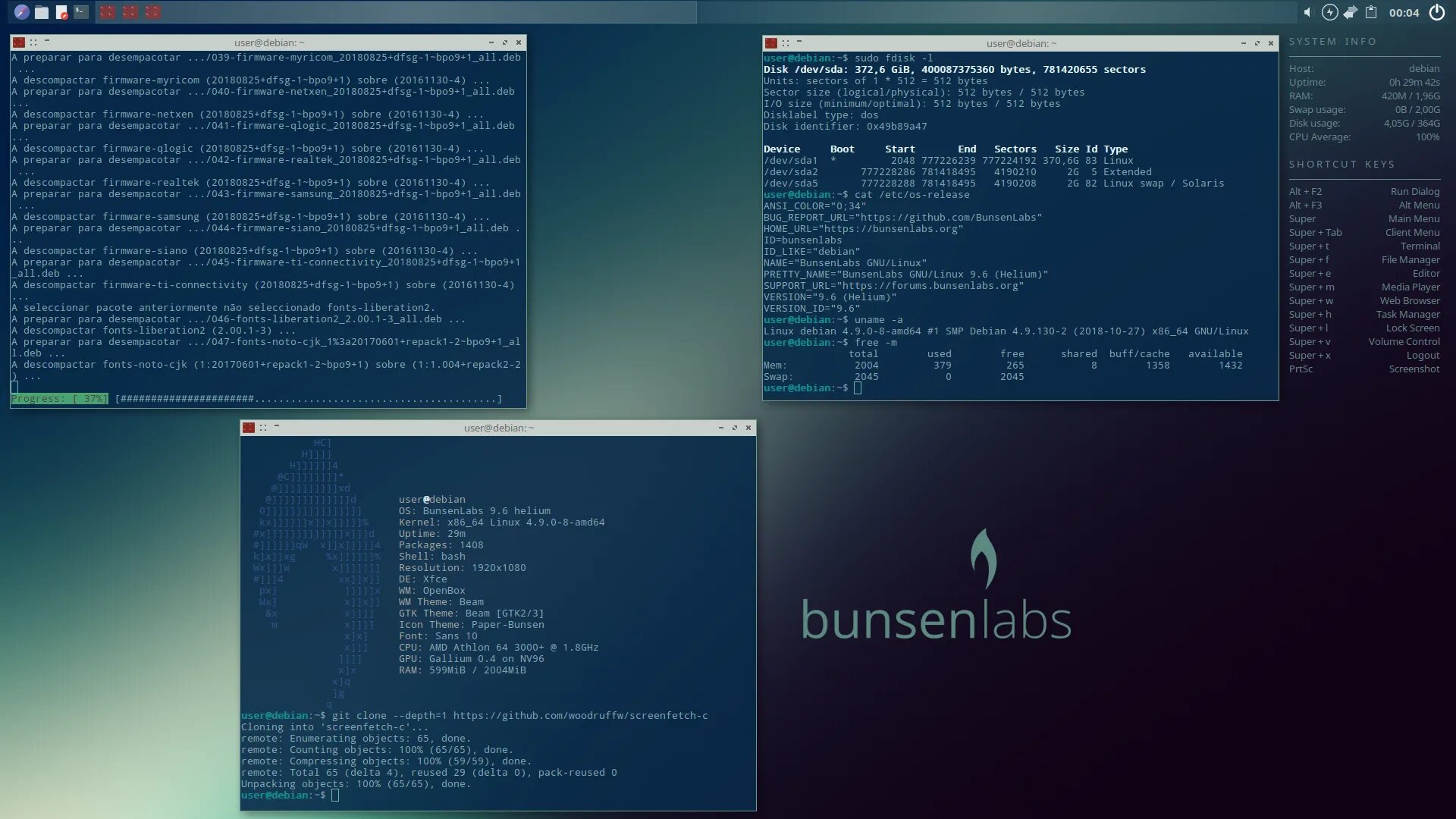Click 'Packages: 1408' in screenfetch output
The height and width of the screenshot is (819, 1456).
(x=441, y=545)
